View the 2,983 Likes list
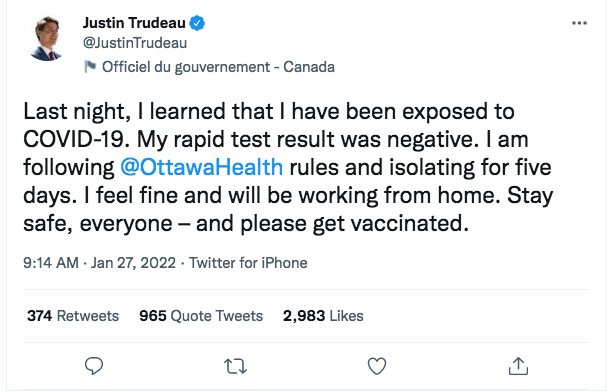Image resolution: width=612 pixels, height=392 pixels. pyautogui.click(x=323, y=316)
